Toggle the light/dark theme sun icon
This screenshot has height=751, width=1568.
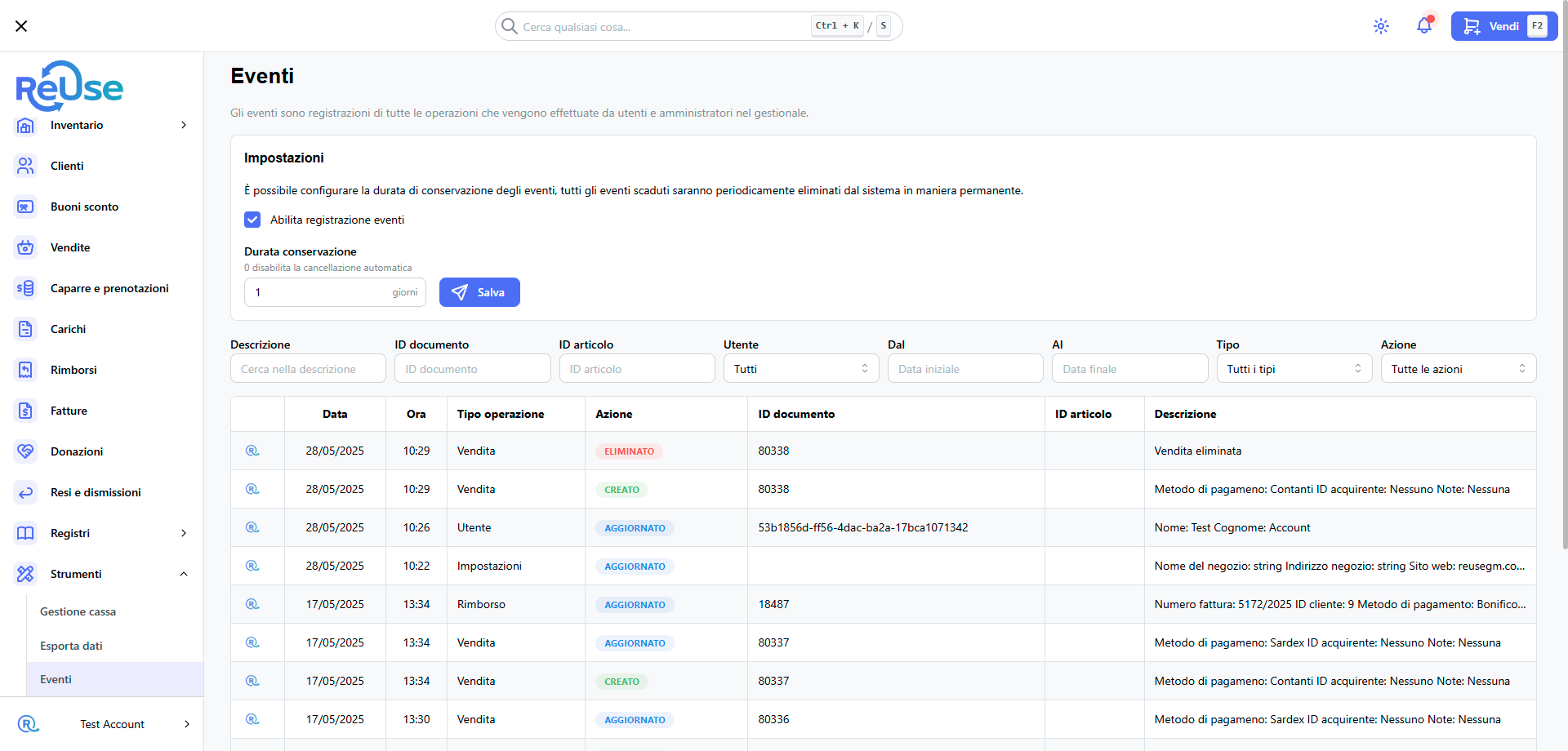(x=1381, y=26)
